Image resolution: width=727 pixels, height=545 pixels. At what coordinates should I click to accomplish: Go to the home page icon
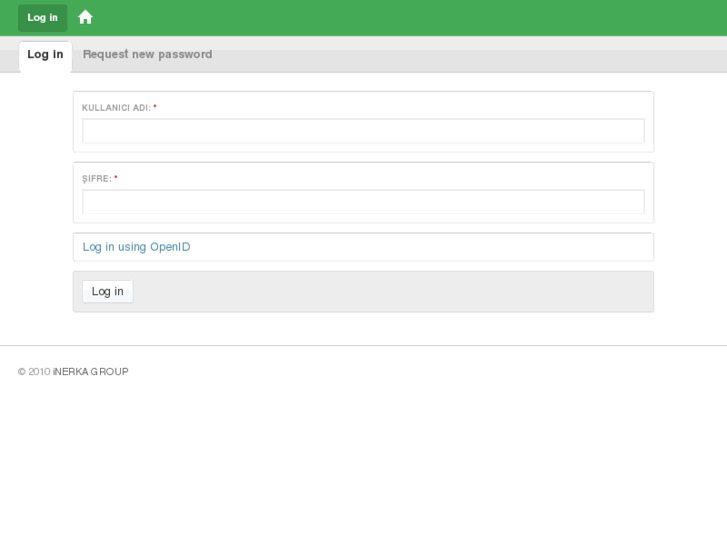click(x=85, y=18)
